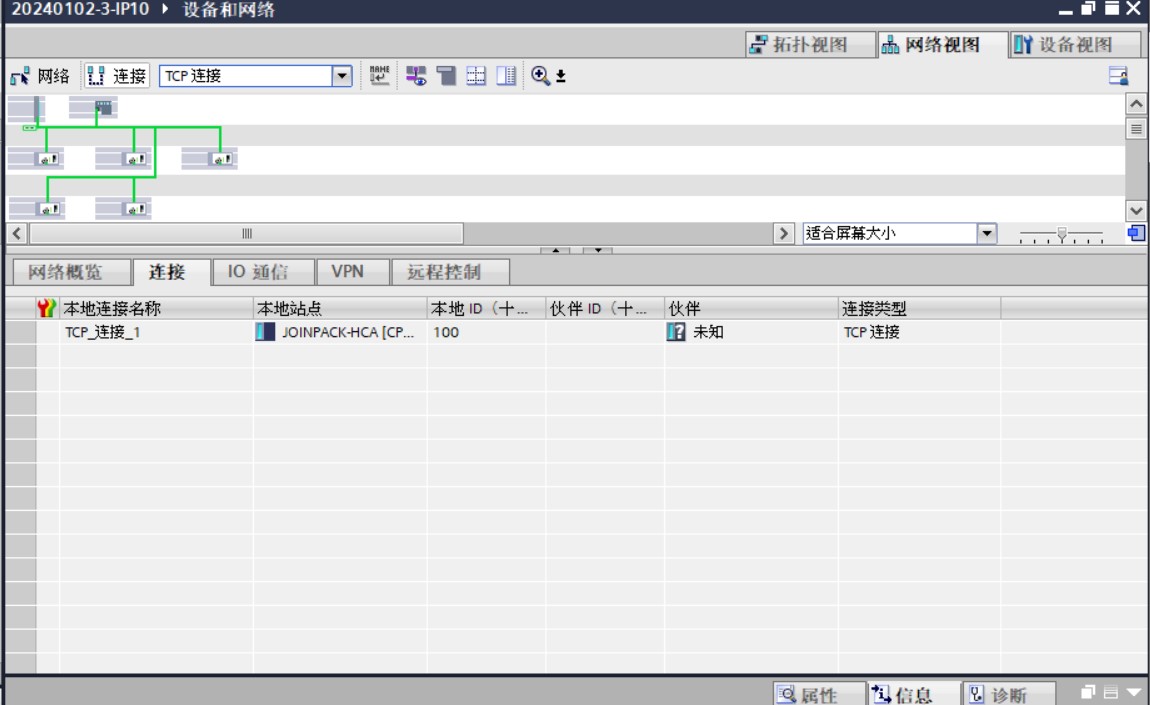Click the zoom magnifier tool icon

coord(540,76)
